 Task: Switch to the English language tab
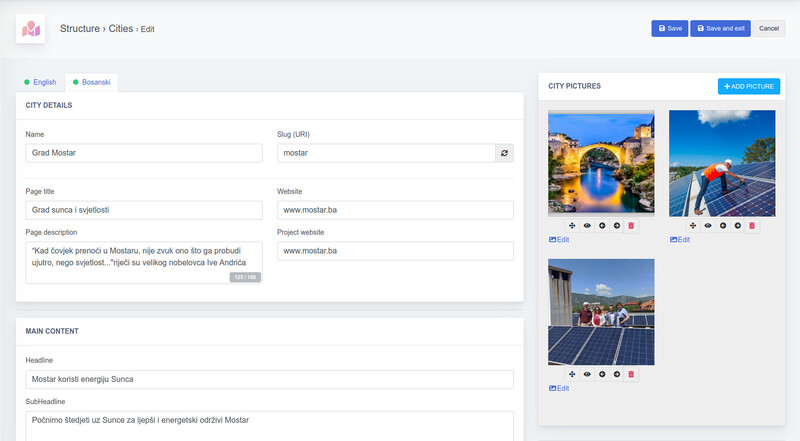click(x=40, y=82)
